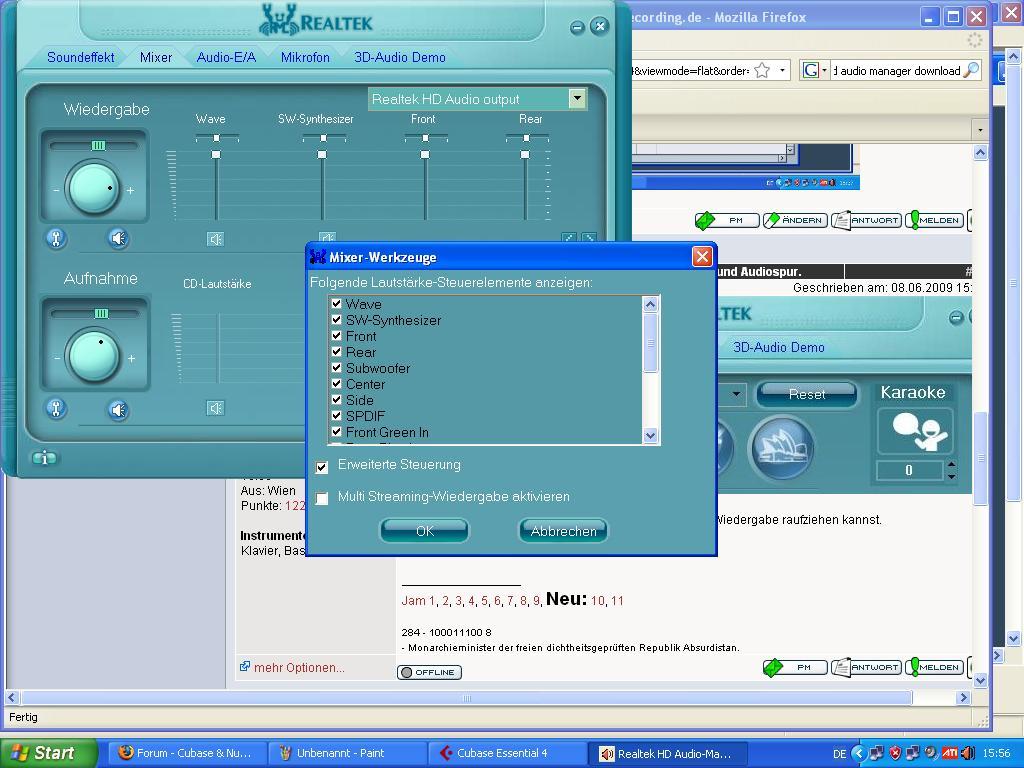The width and height of the screenshot is (1024, 768).
Task: Open the Jam link number 11
Action: click(x=617, y=601)
